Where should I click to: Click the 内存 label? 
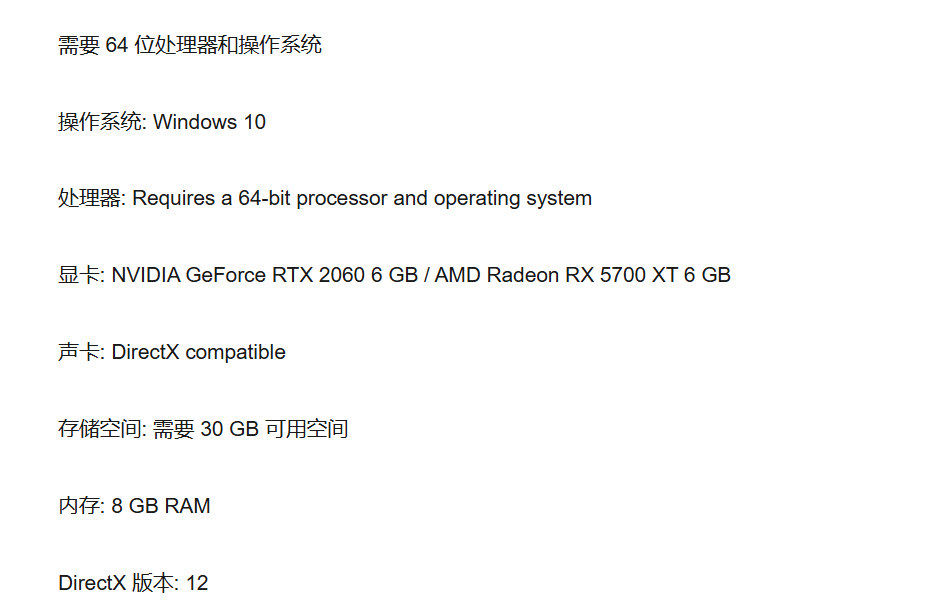click(79, 506)
